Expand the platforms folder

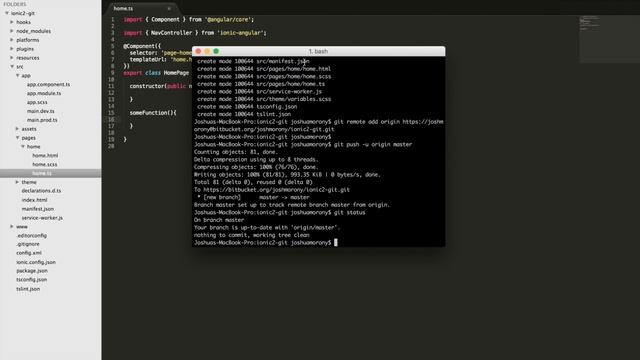(12, 40)
